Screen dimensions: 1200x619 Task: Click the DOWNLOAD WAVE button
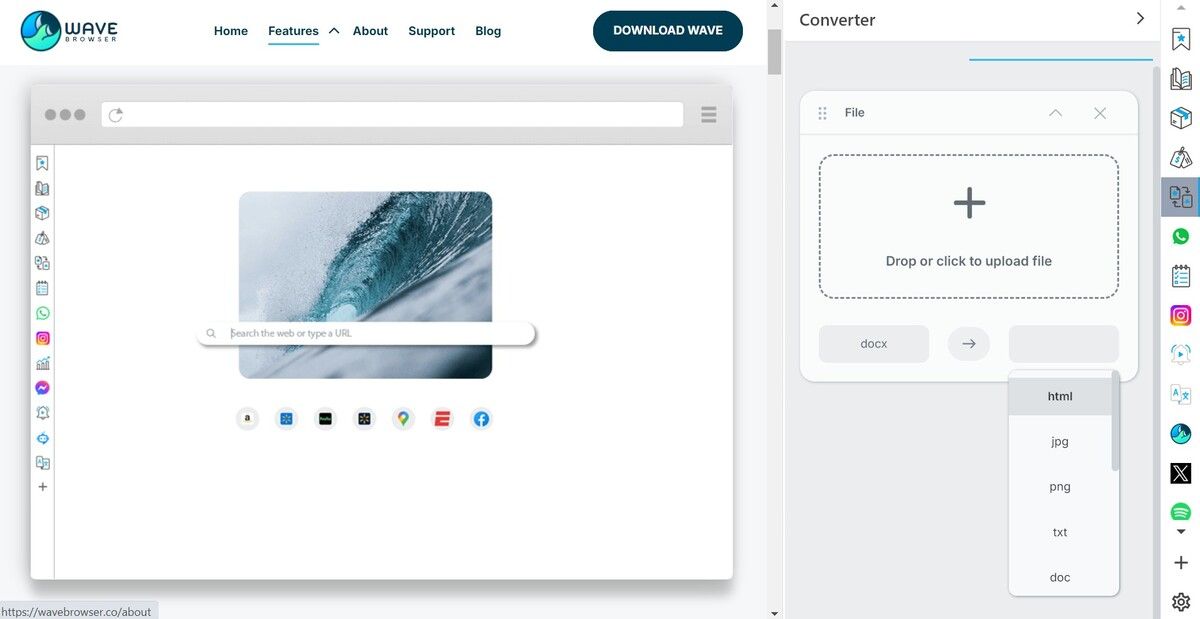pyautogui.click(x=667, y=31)
